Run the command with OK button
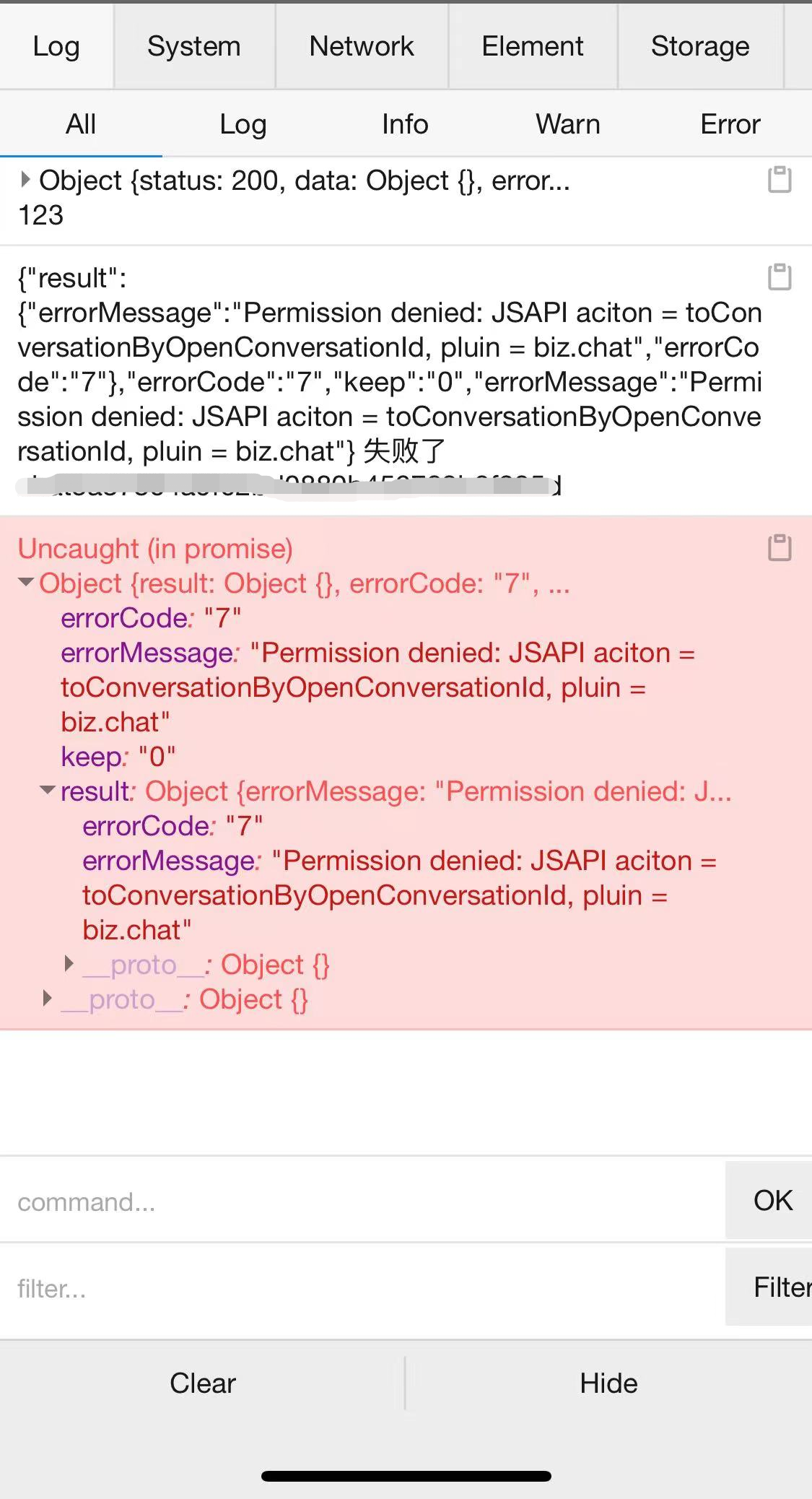This screenshot has width=812, height=1499. (x=772, y=1200)
